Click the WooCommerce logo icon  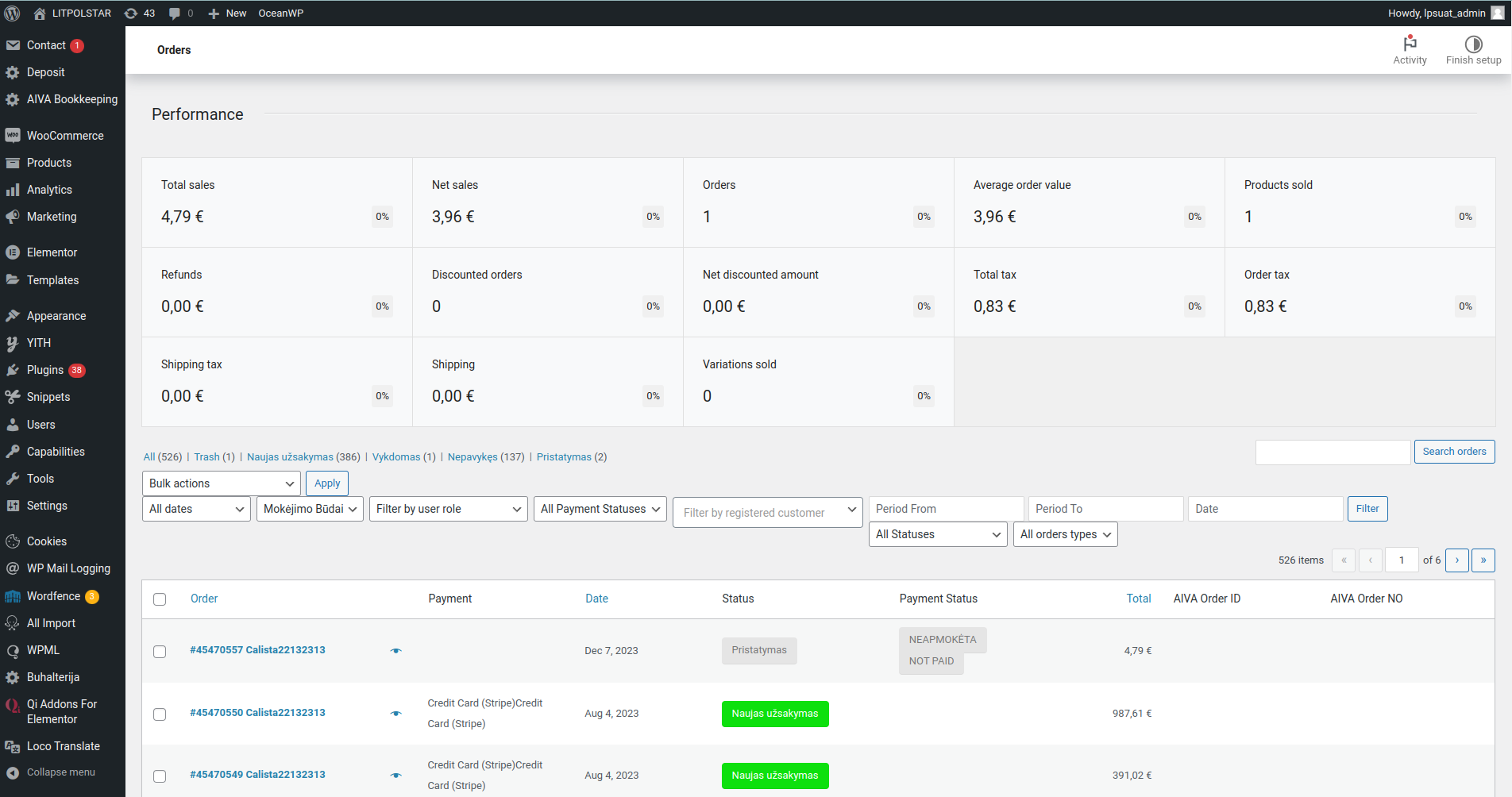tap(13, 136)
